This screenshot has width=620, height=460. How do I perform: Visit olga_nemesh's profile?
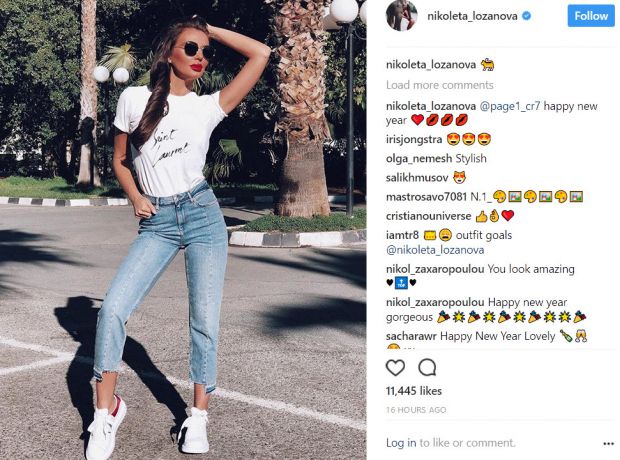tap(419, 159)
